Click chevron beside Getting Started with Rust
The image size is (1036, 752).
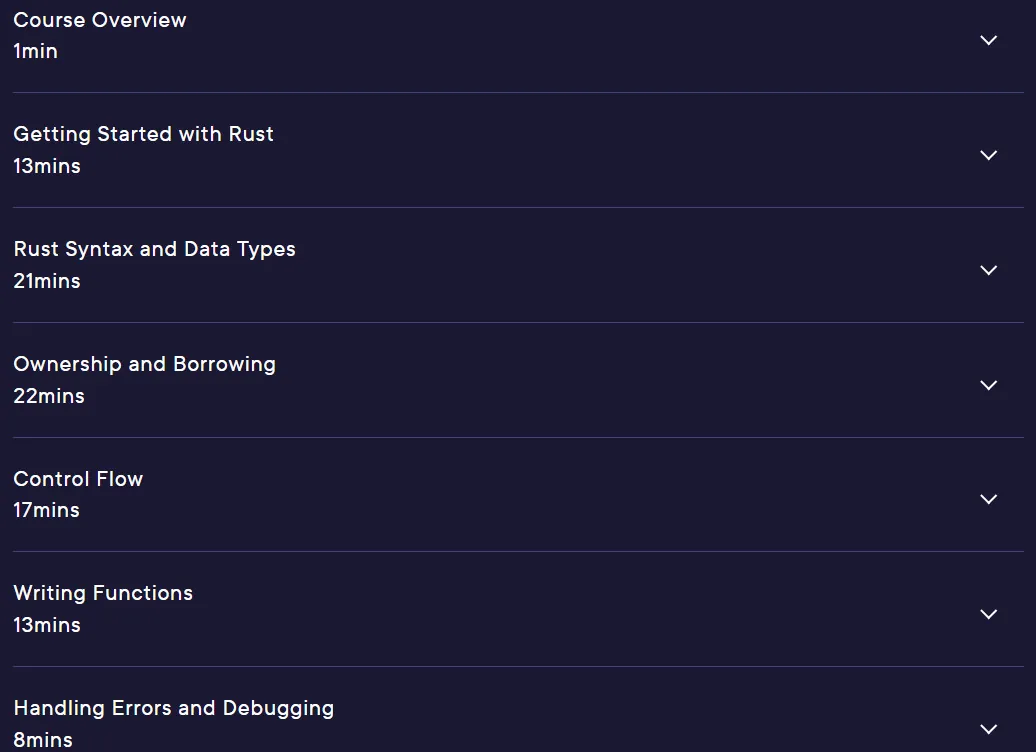[988, 155]
